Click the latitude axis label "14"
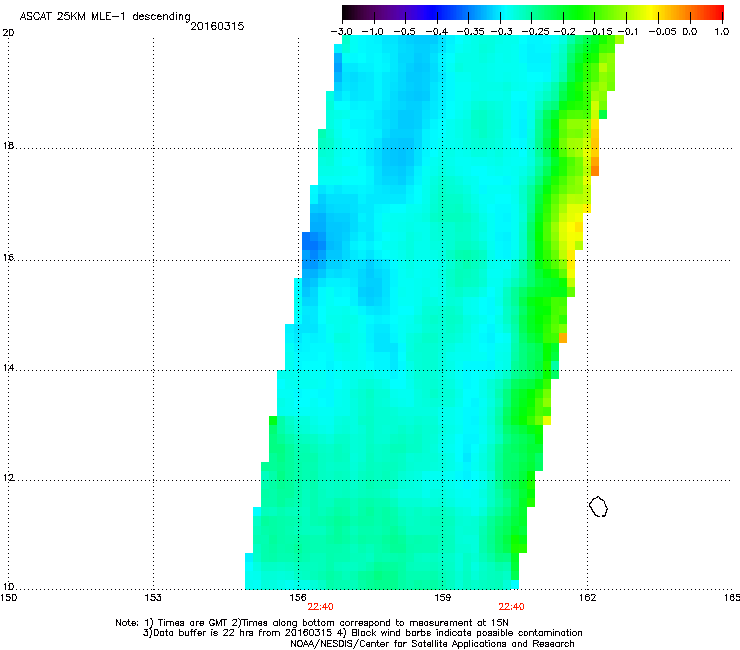Image resolution: width=740 pixels, height=650 pixels. [x=8, y=367]
